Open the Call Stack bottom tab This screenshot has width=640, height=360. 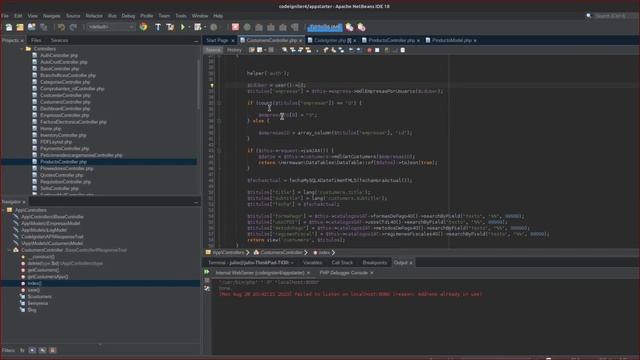[342, 263]
